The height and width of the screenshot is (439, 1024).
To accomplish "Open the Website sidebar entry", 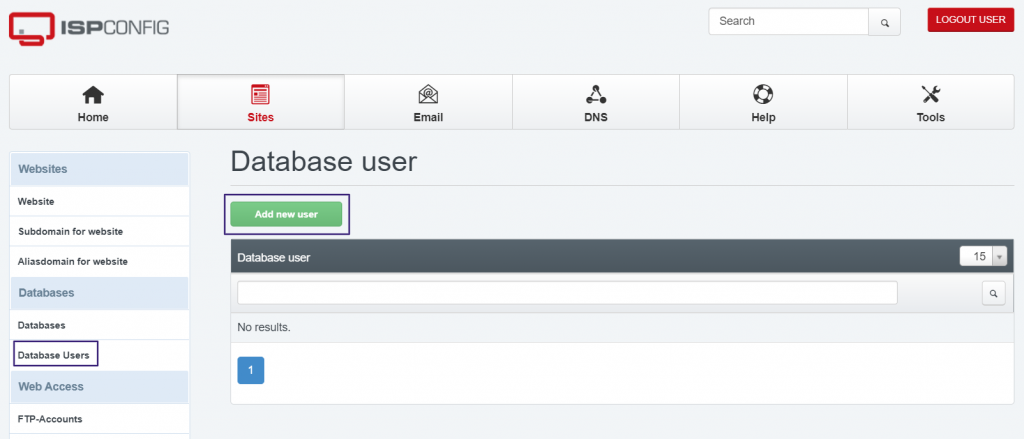I will [36, 202].
